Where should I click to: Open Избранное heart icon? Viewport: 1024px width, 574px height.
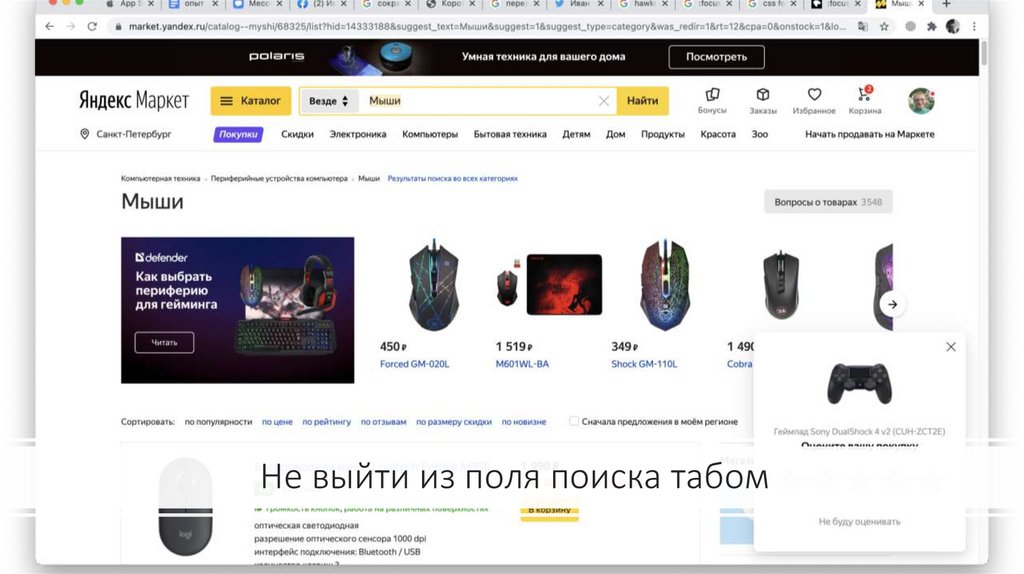814,101
